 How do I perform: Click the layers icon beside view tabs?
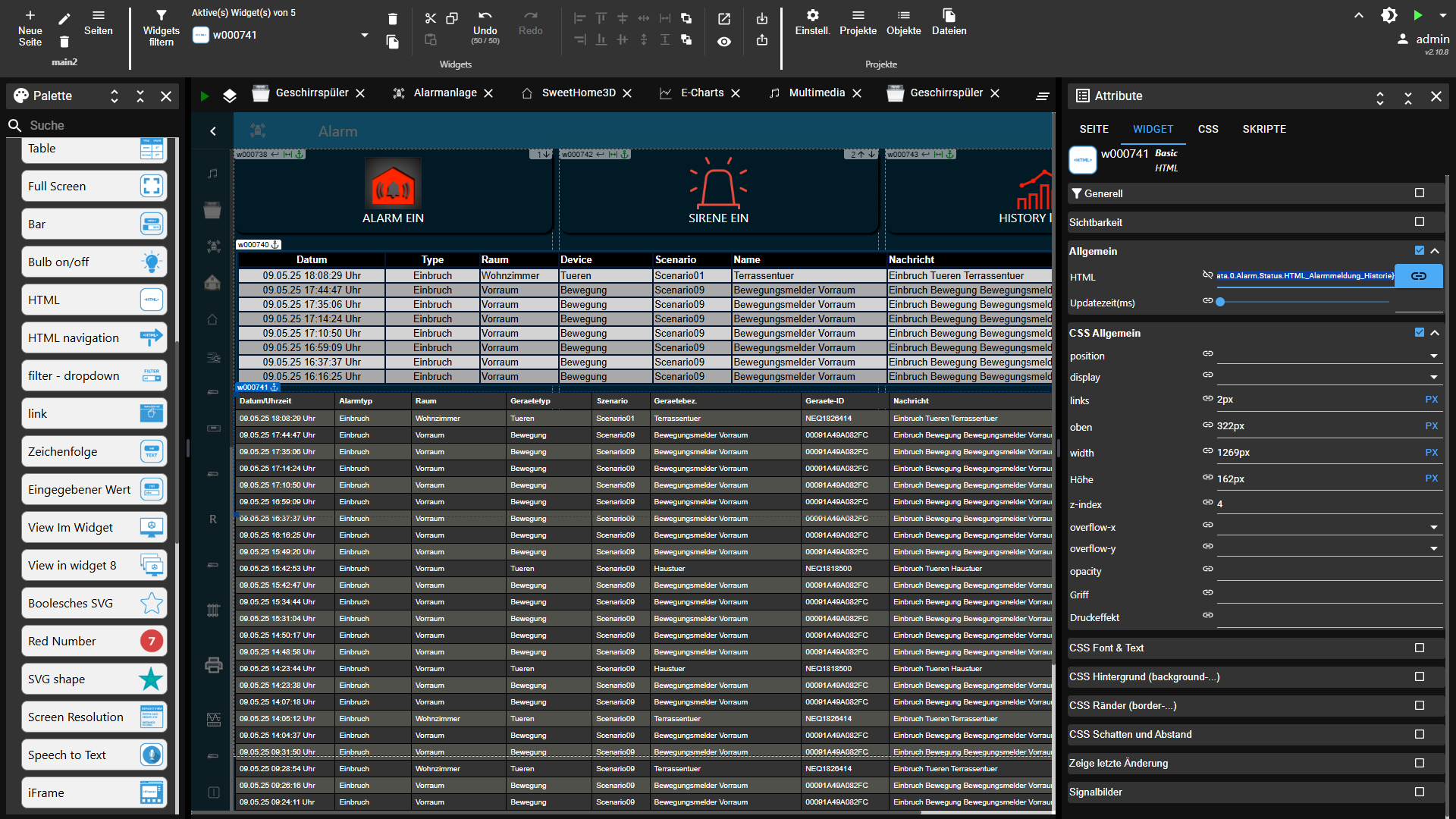coord(230,96)
